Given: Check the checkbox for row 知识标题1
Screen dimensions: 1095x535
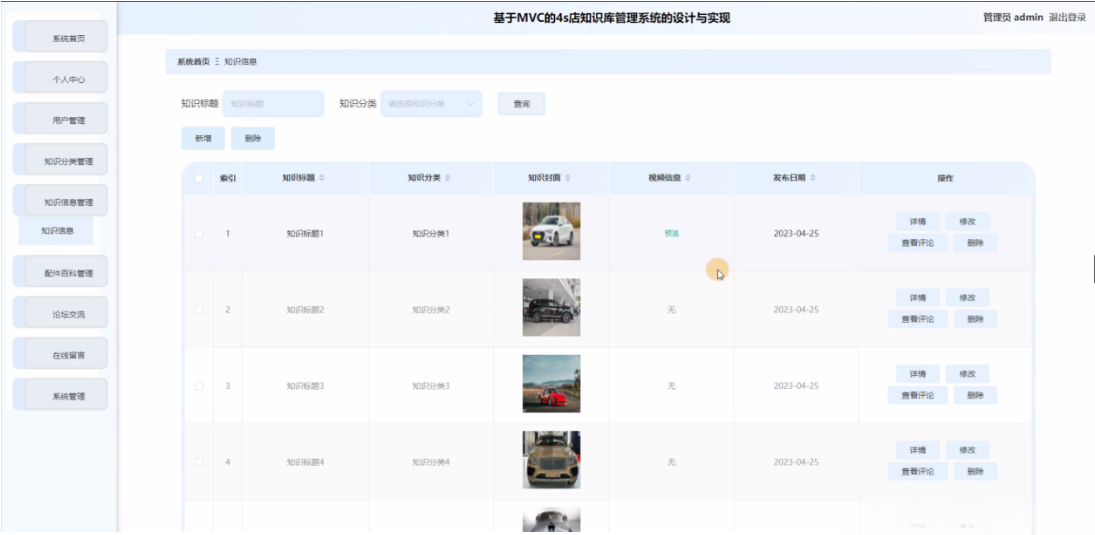Looking at the screenshot, I should [x=199, y=233].
